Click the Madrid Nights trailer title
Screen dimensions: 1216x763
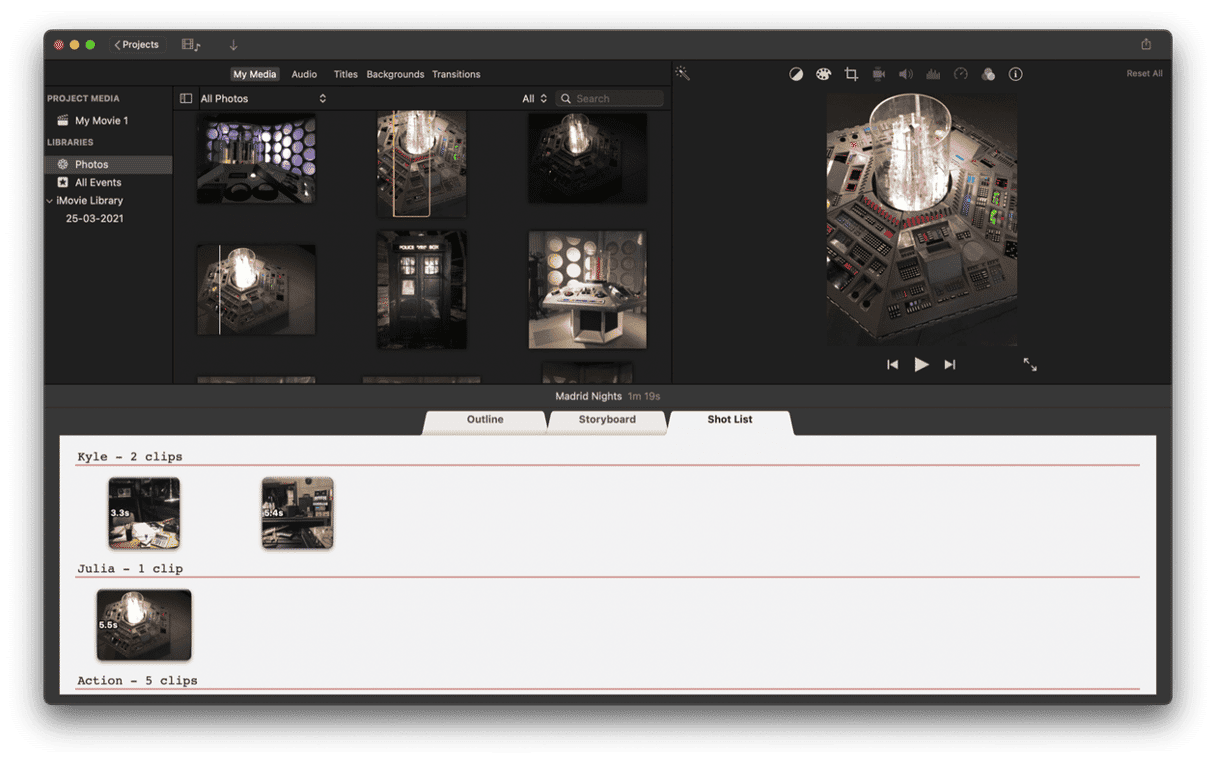coord(588,397)
